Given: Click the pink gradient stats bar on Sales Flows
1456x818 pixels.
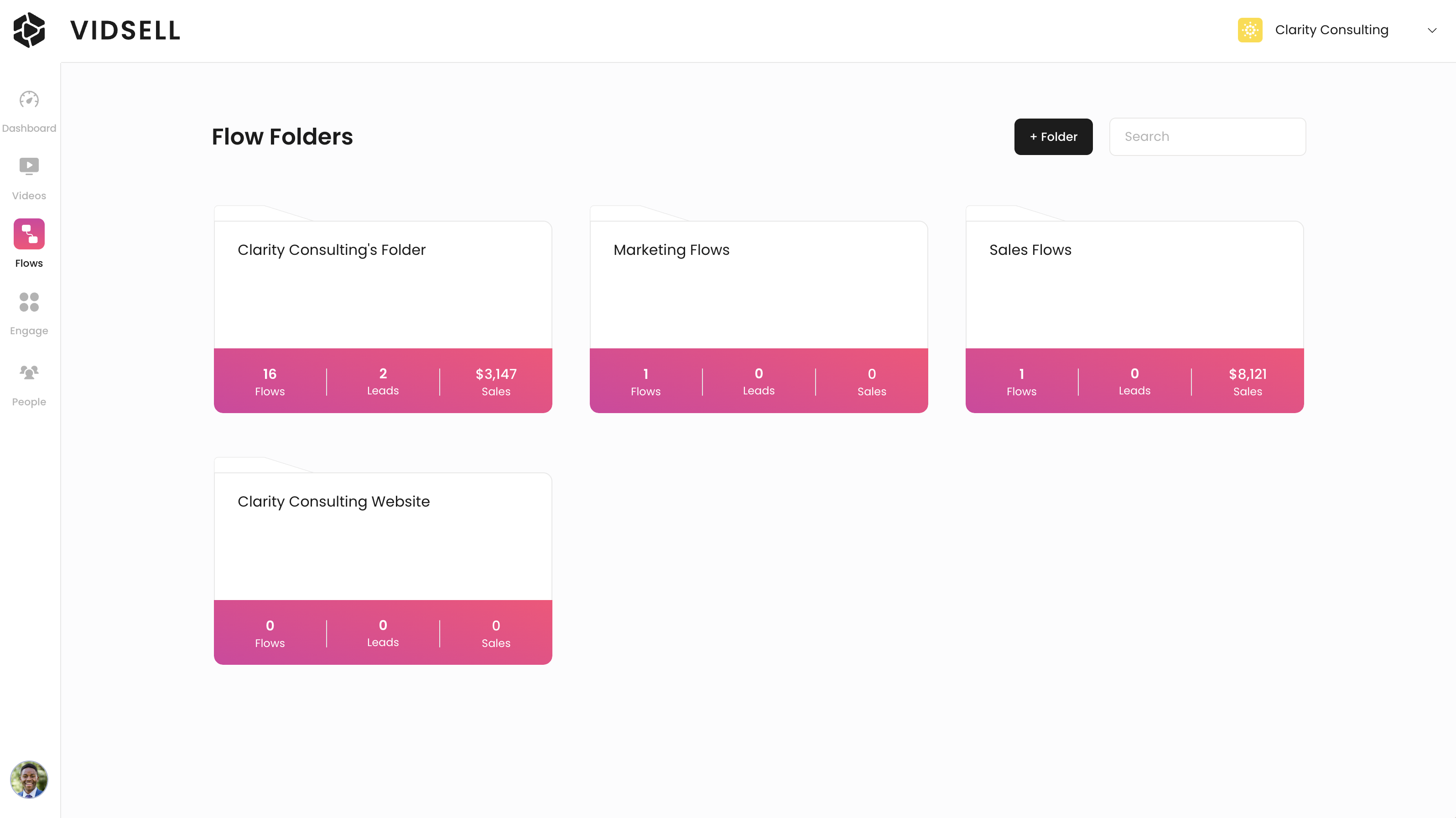Looking at the screenshot, I should (1134, 380).
